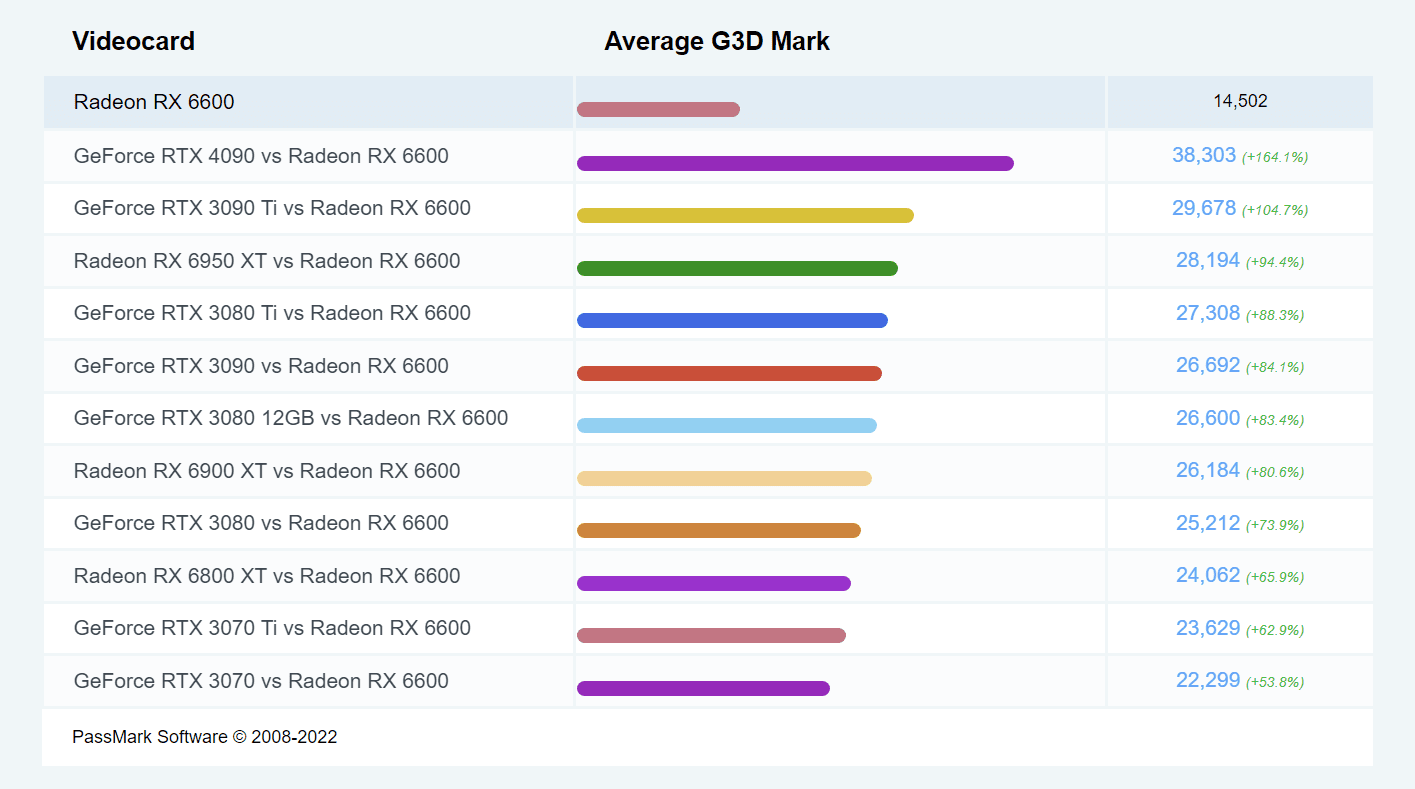Image resolution: width=1415 pixels, height=789 pixels.
Task: Click the orange RTX 3080 score bar
Action: 719,530
